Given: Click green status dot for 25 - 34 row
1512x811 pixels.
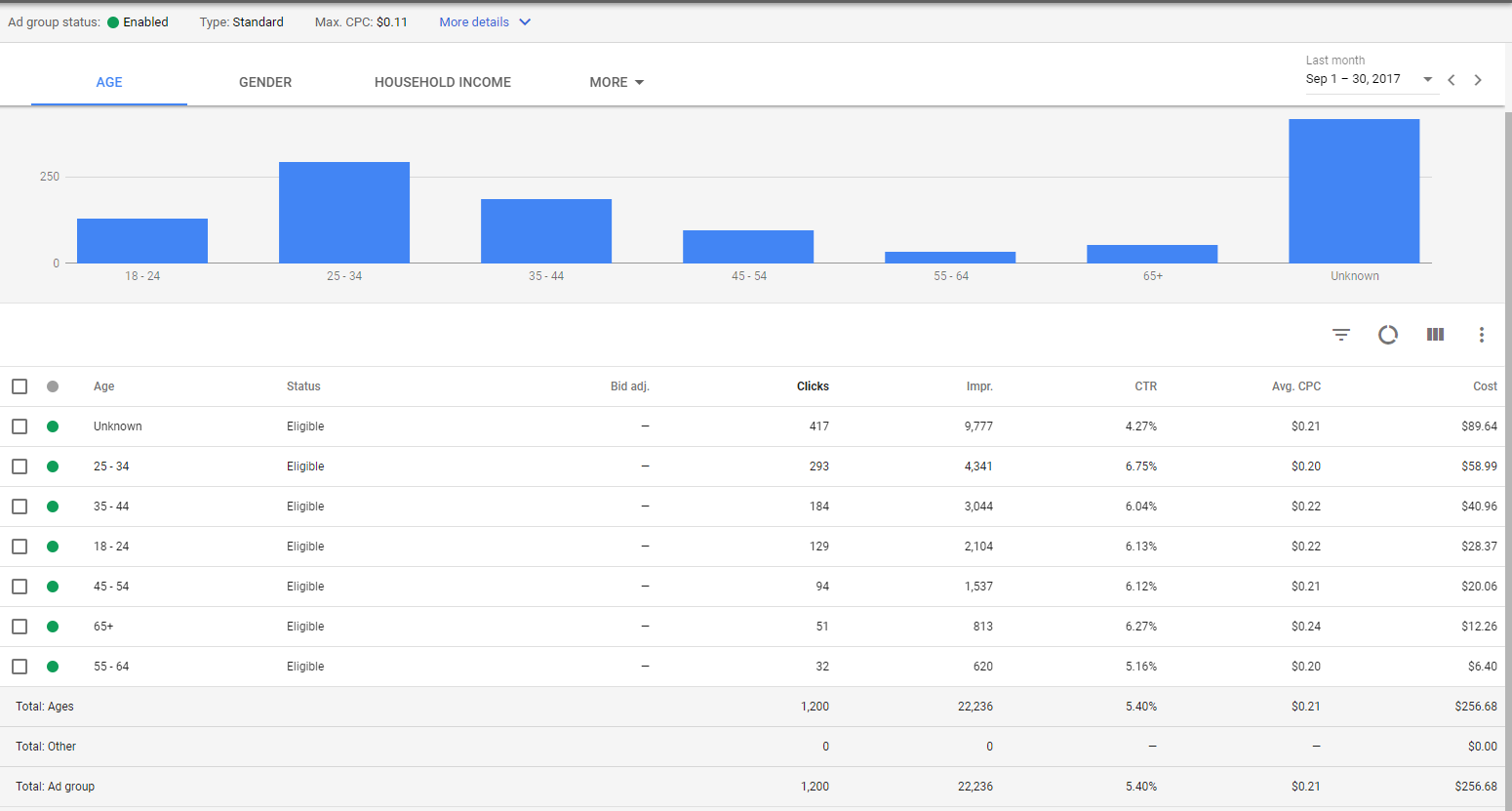Looking at the screenshot, I should [x=53, y=466].
